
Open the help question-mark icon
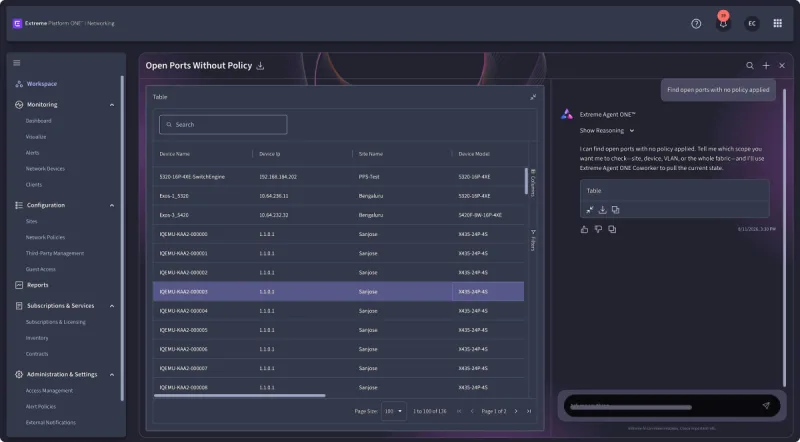click(696, 23)
